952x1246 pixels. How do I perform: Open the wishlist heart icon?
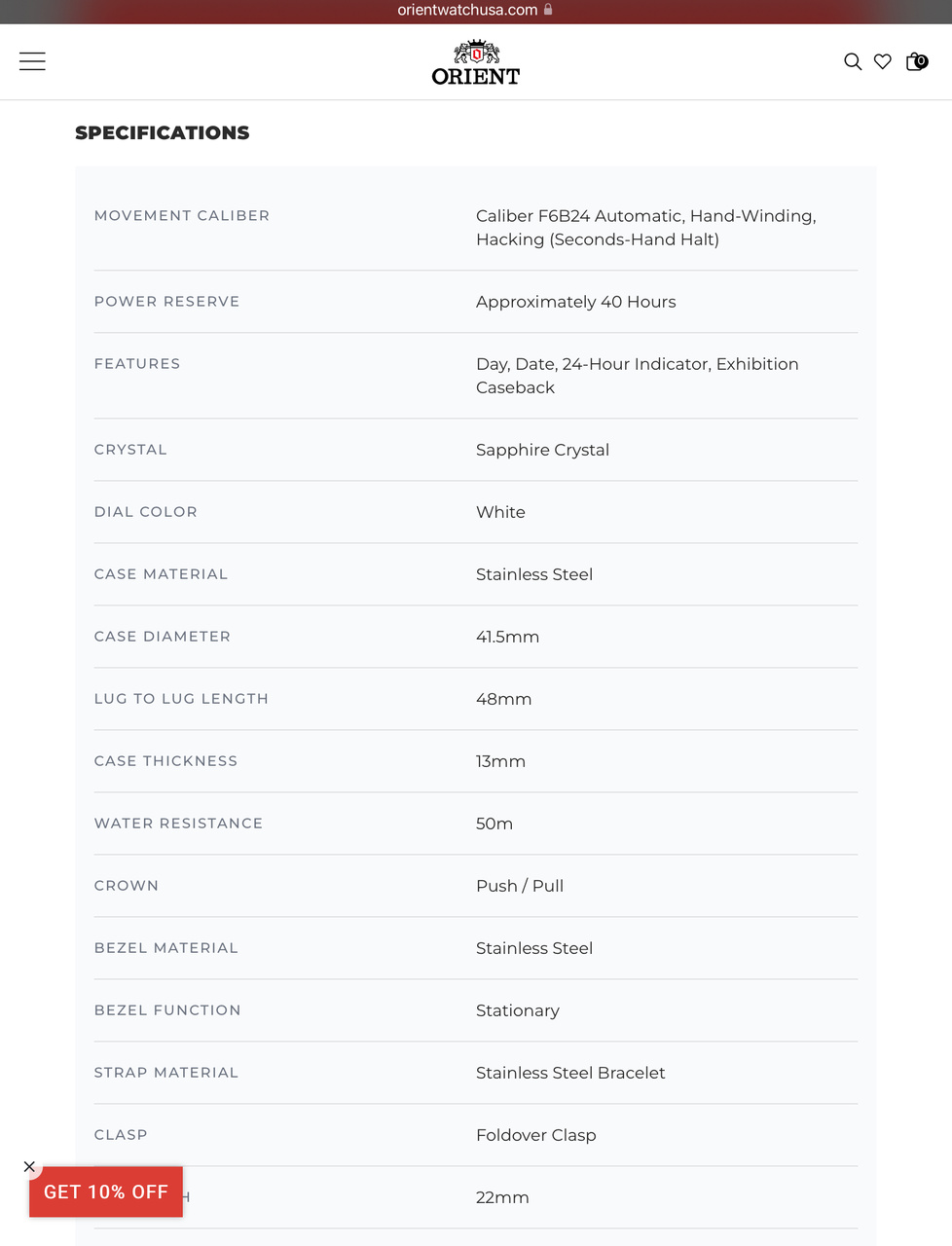pyautogui.click(x=883, y=61)
